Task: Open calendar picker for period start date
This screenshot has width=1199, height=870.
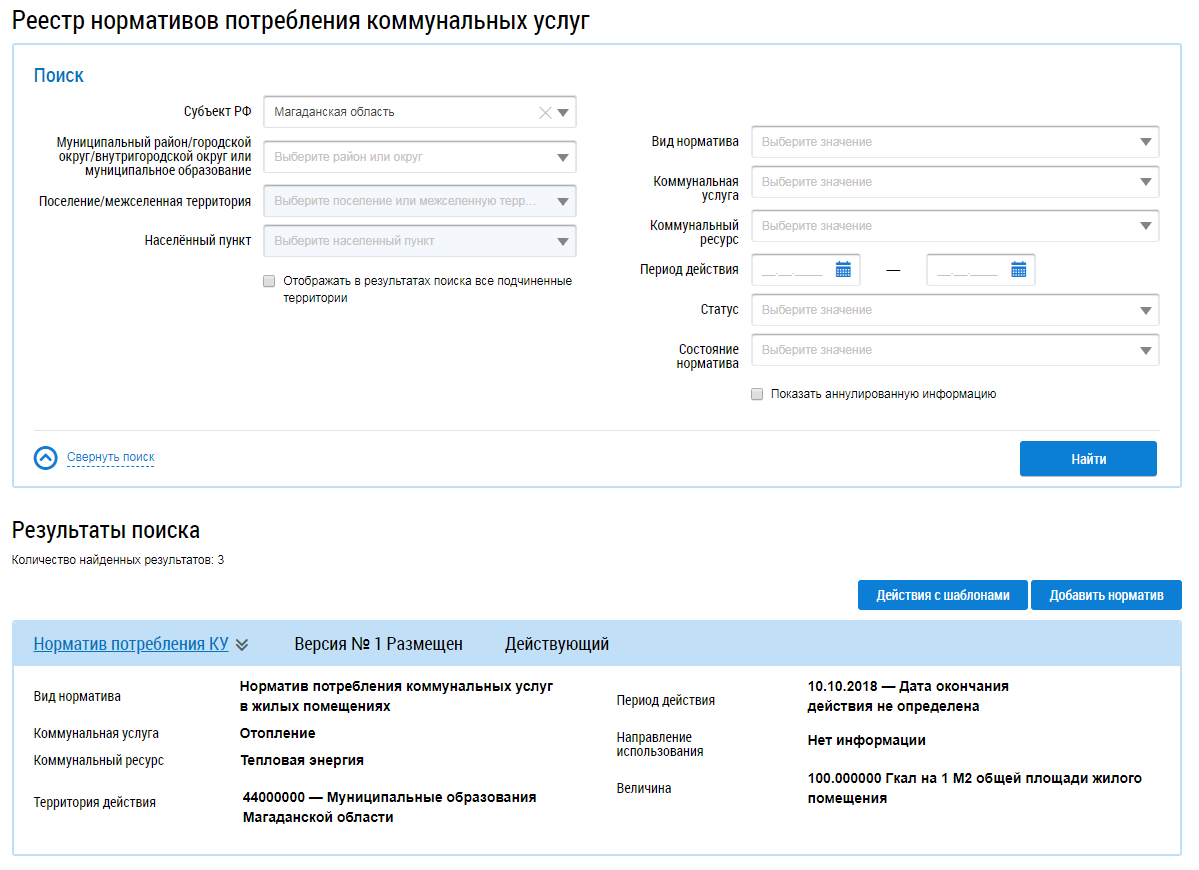Action: pyautogui.click(x=843, y=270)
